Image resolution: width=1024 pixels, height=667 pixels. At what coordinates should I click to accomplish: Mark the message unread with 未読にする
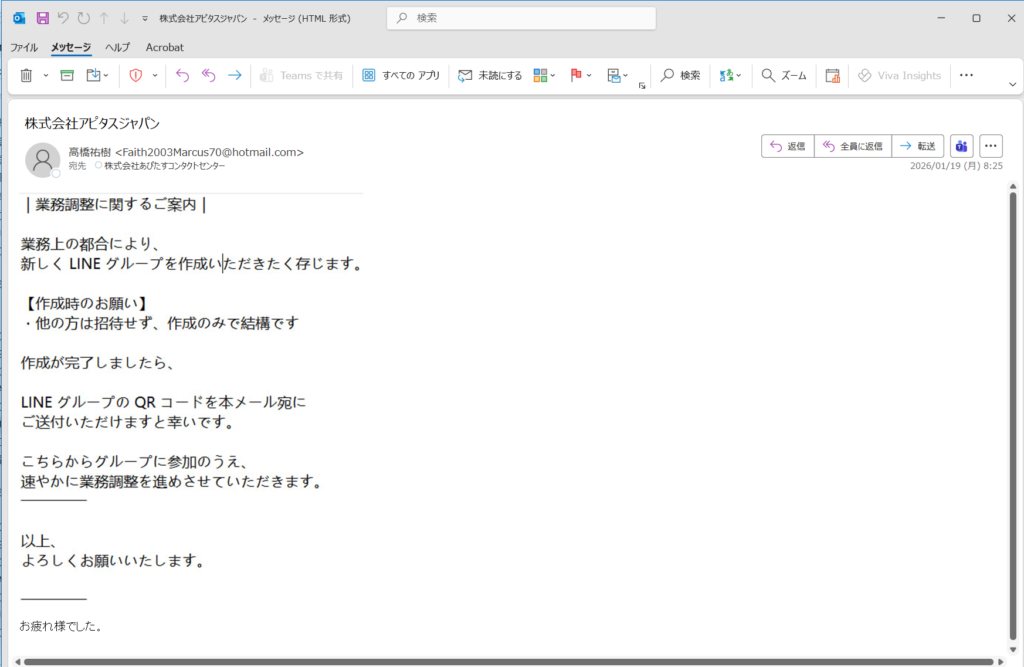click(490, 75)
